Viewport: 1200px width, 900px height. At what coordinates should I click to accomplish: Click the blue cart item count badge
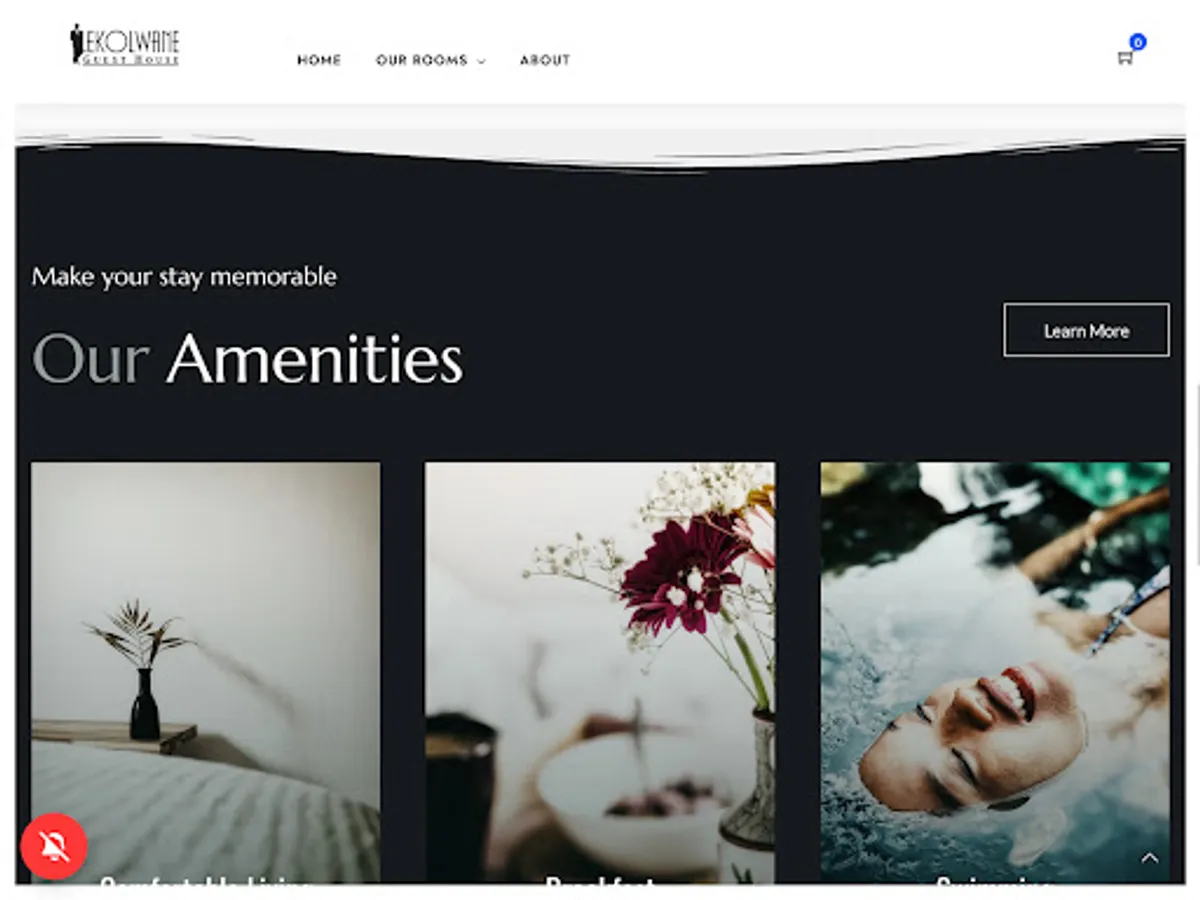pos(1138,42)
